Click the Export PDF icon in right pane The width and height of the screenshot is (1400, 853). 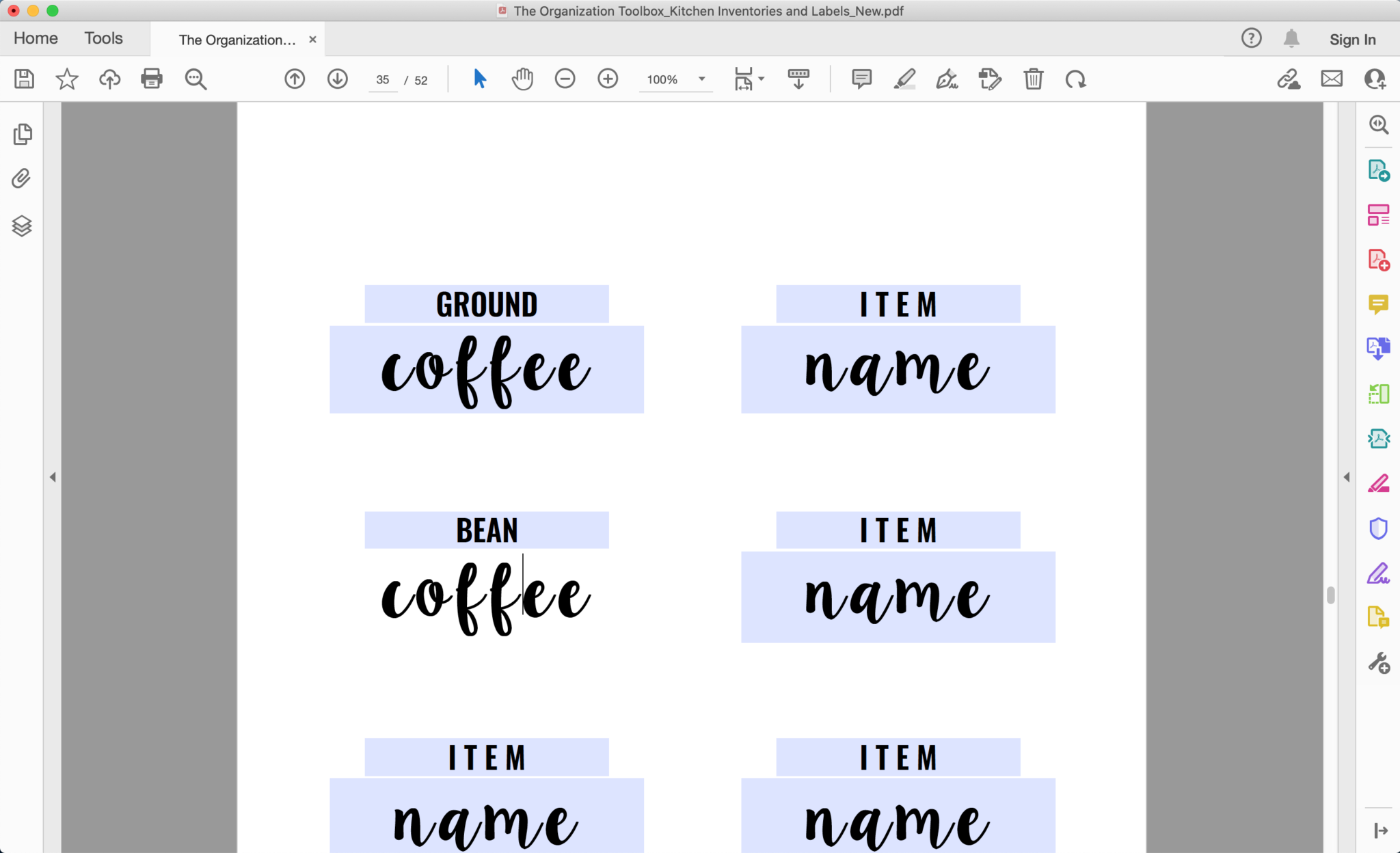[x=1379, y=172]
